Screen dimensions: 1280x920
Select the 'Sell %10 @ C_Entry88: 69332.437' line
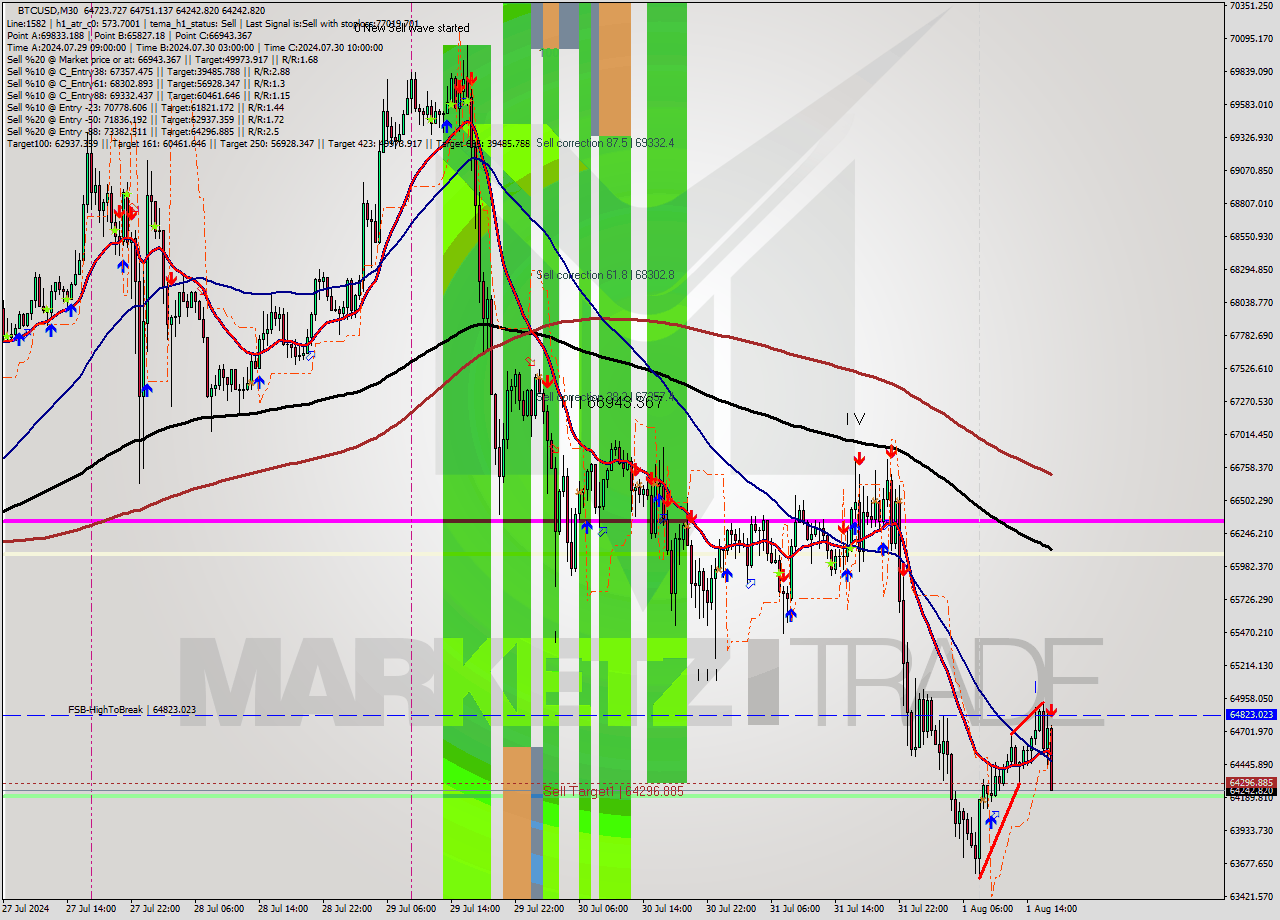148,96
